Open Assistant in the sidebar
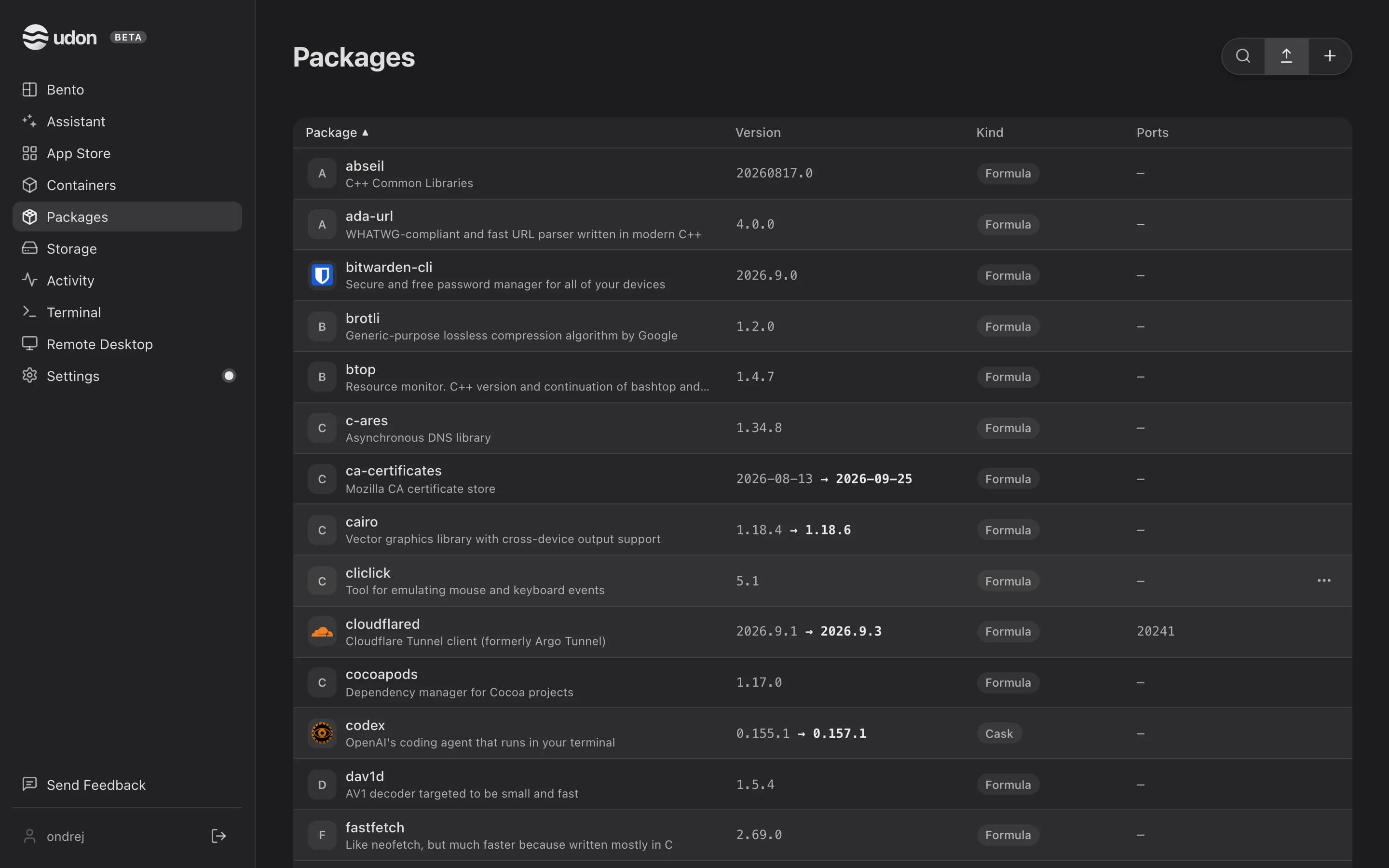Screen dimensions: 1389x868 pos(127,122)
